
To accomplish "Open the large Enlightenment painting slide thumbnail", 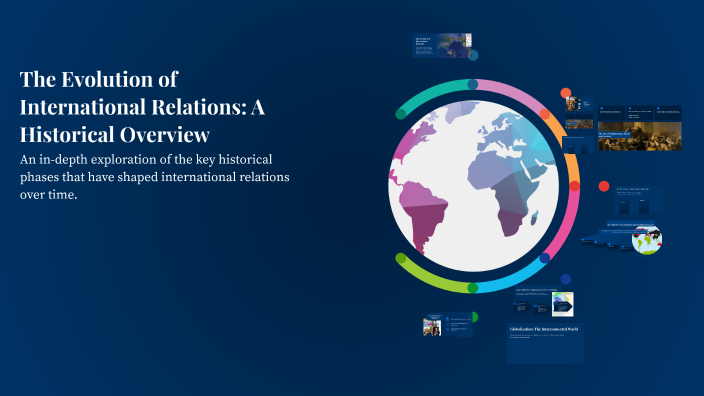I will tap(639, 136).
